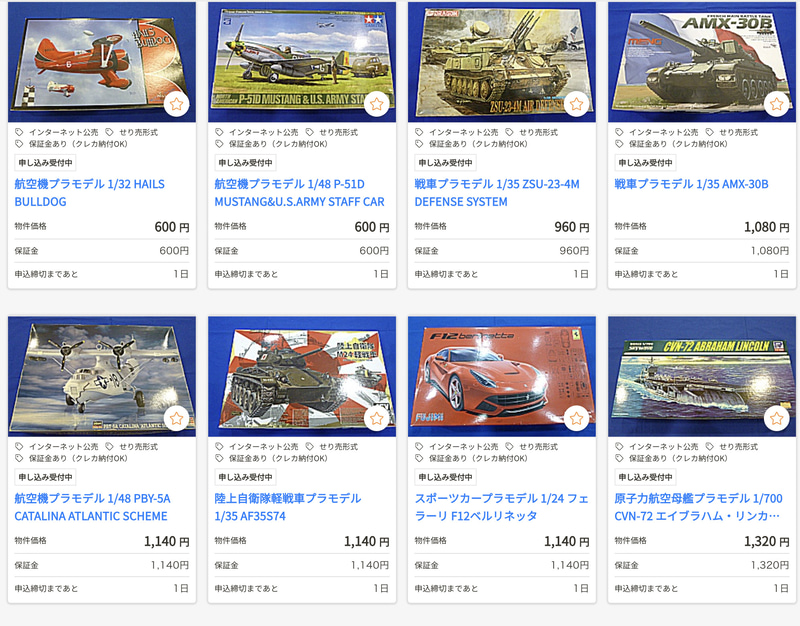The image size is (800, 626).
Task: Select the 1/35 AF35S74 listing title
Action: [288, 507]
